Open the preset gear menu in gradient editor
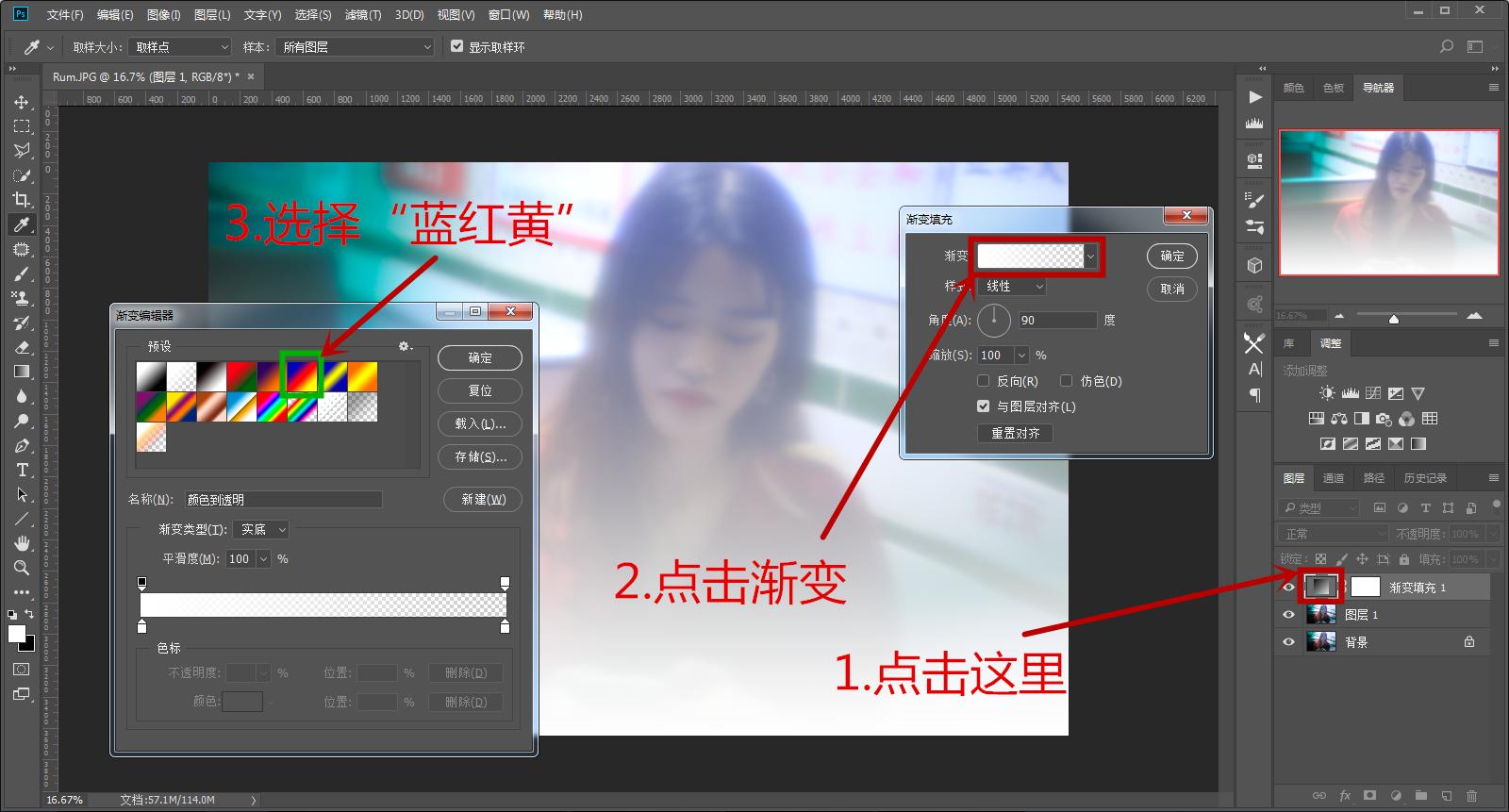 pyautogui.click(x=406, y=346)
